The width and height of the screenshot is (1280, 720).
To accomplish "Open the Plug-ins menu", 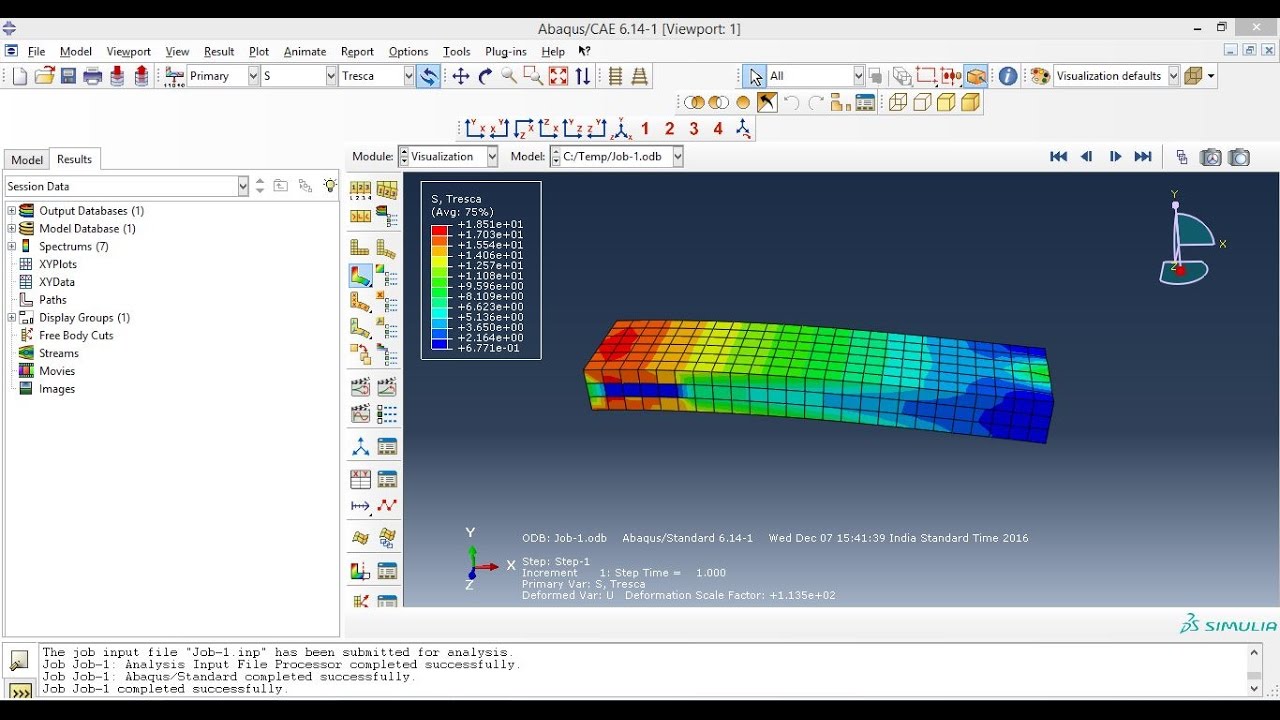I will tap(506, 51).
